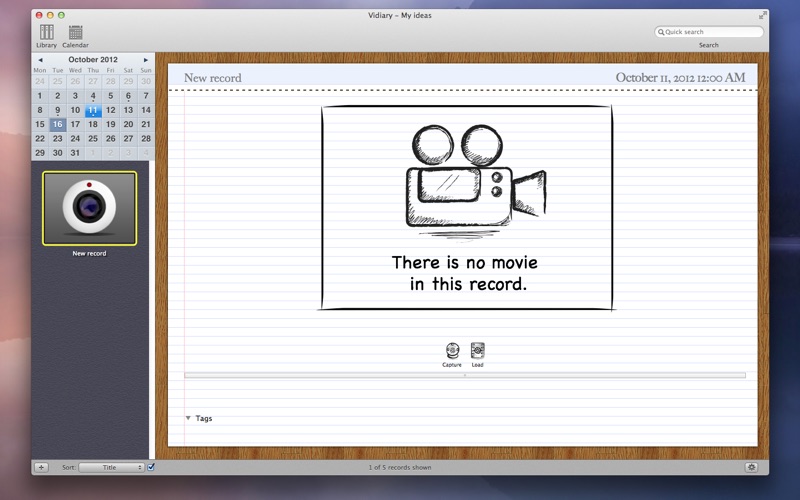800x500 pixels.
Task: Minimize the window with the yellow button
Action: click(x=50, y=15)
